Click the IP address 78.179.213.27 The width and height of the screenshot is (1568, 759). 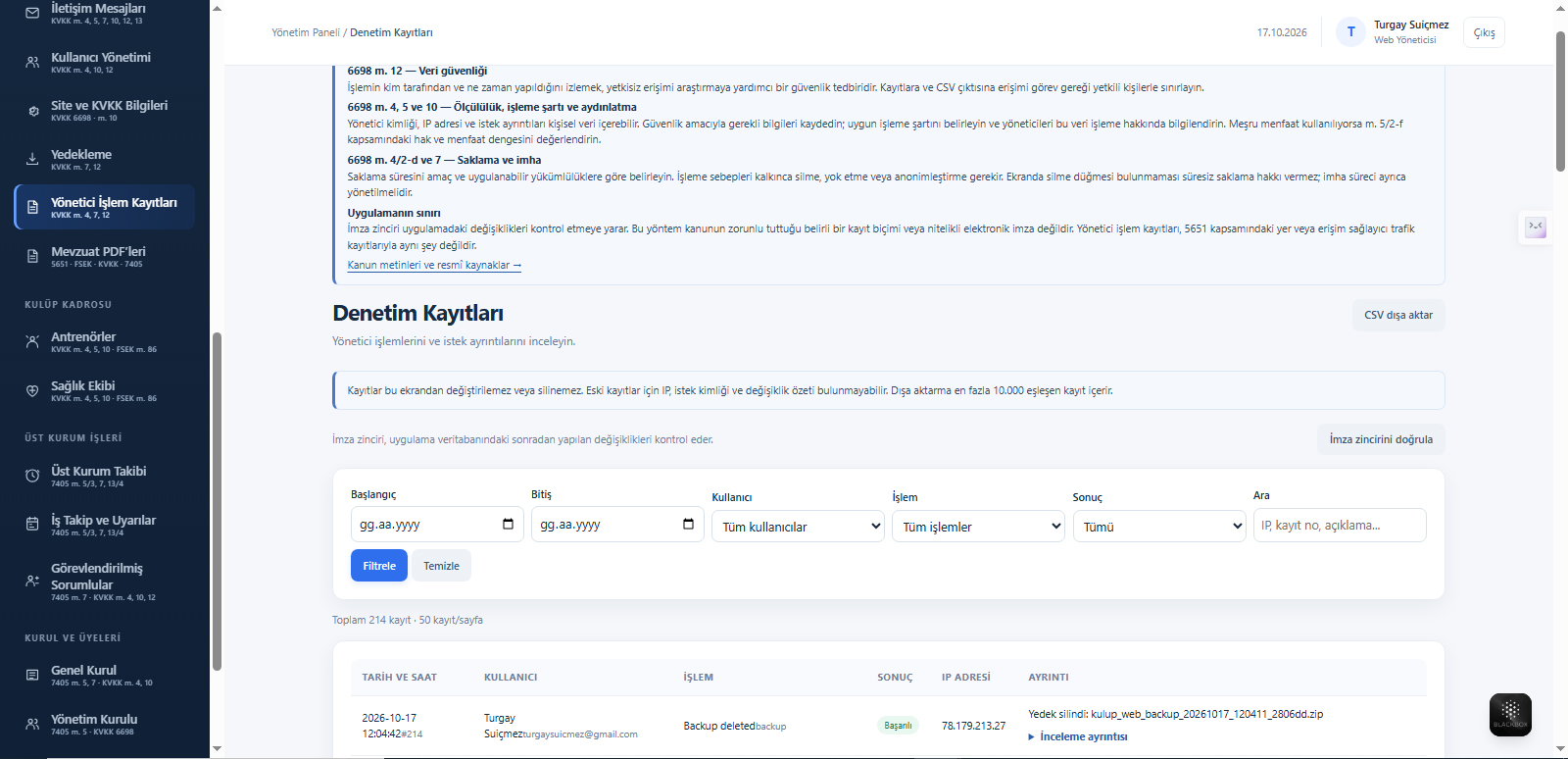tap(973, 726)
